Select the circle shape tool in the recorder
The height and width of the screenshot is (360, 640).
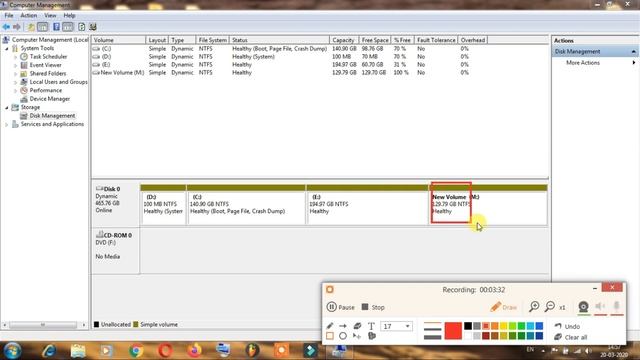343,336
